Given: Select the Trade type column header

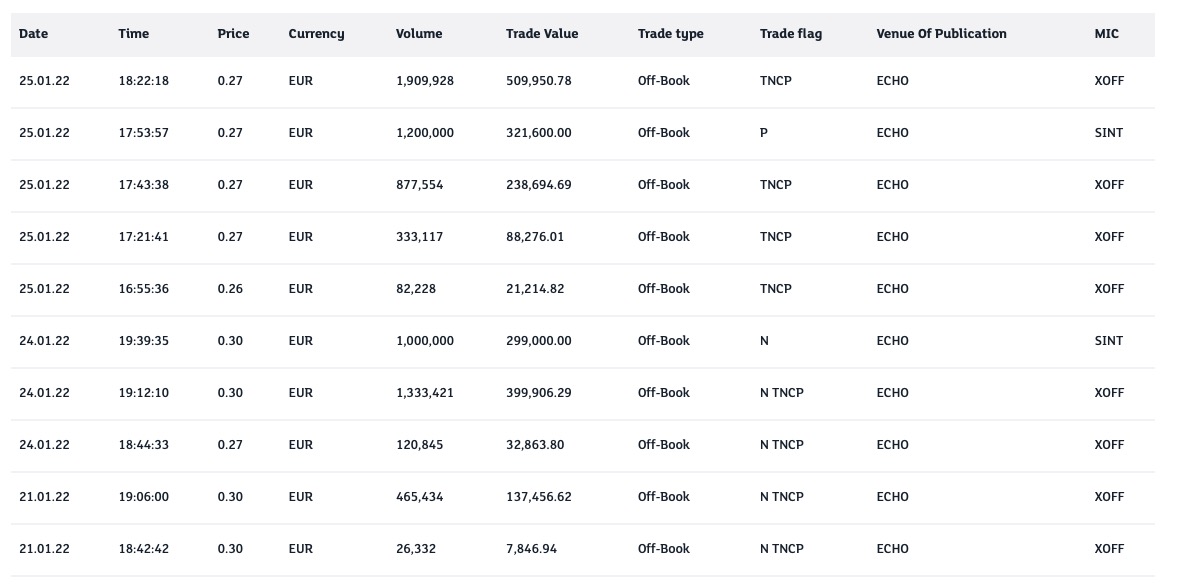Looking at the screenshot, I should 670,34.
